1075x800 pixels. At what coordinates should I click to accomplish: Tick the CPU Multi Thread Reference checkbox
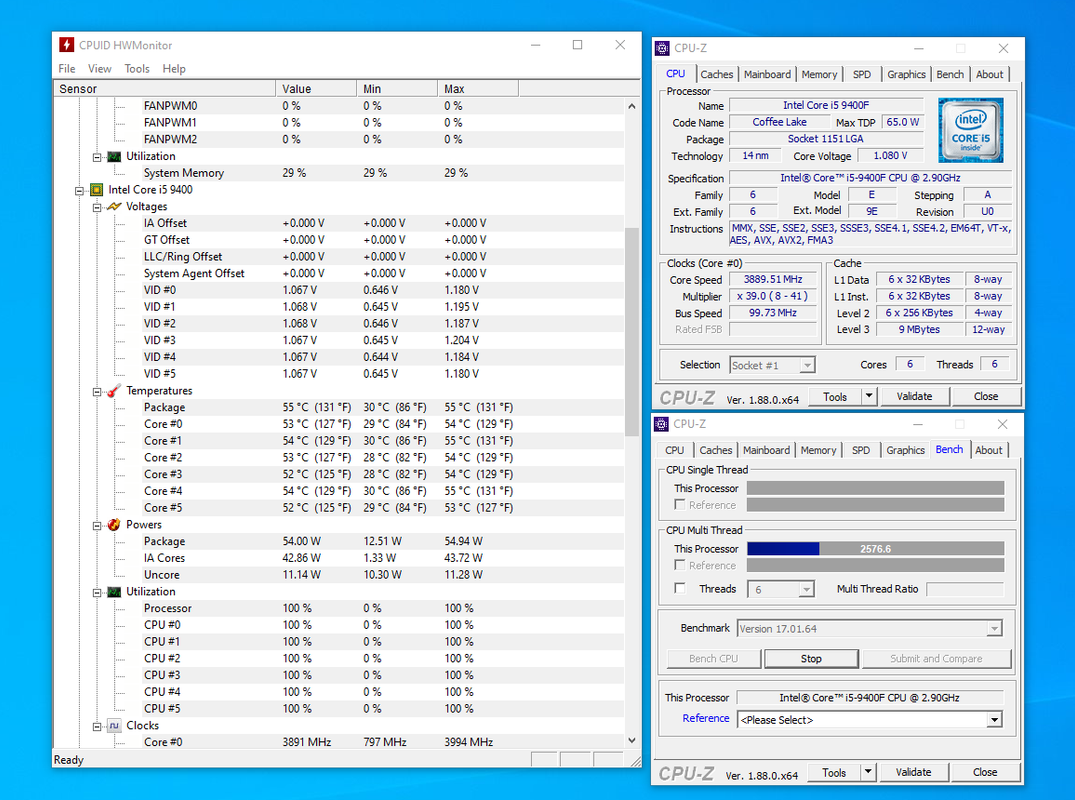pos(680,565)
